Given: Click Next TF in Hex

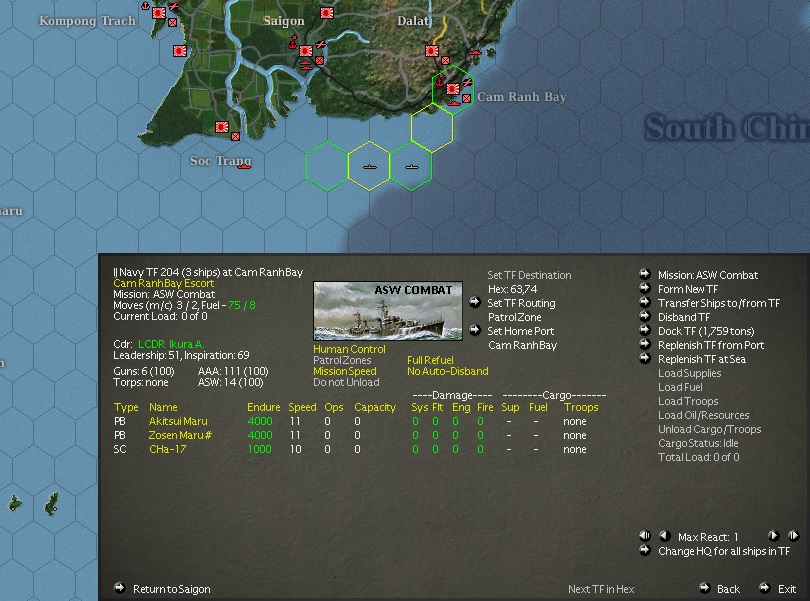Looking at the screenshot, I should (601, 589).
